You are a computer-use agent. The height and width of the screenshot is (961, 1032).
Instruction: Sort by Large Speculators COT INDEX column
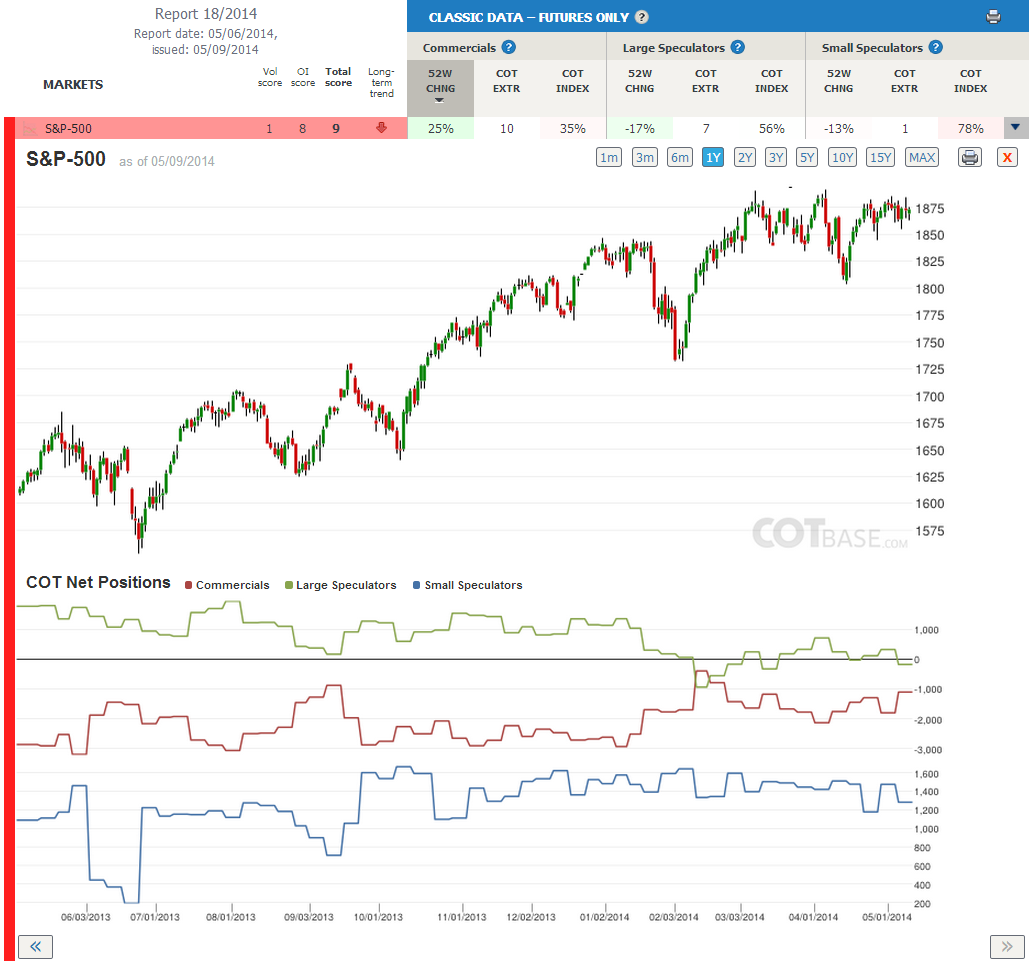pyautogui.click(x=771, y=81)
